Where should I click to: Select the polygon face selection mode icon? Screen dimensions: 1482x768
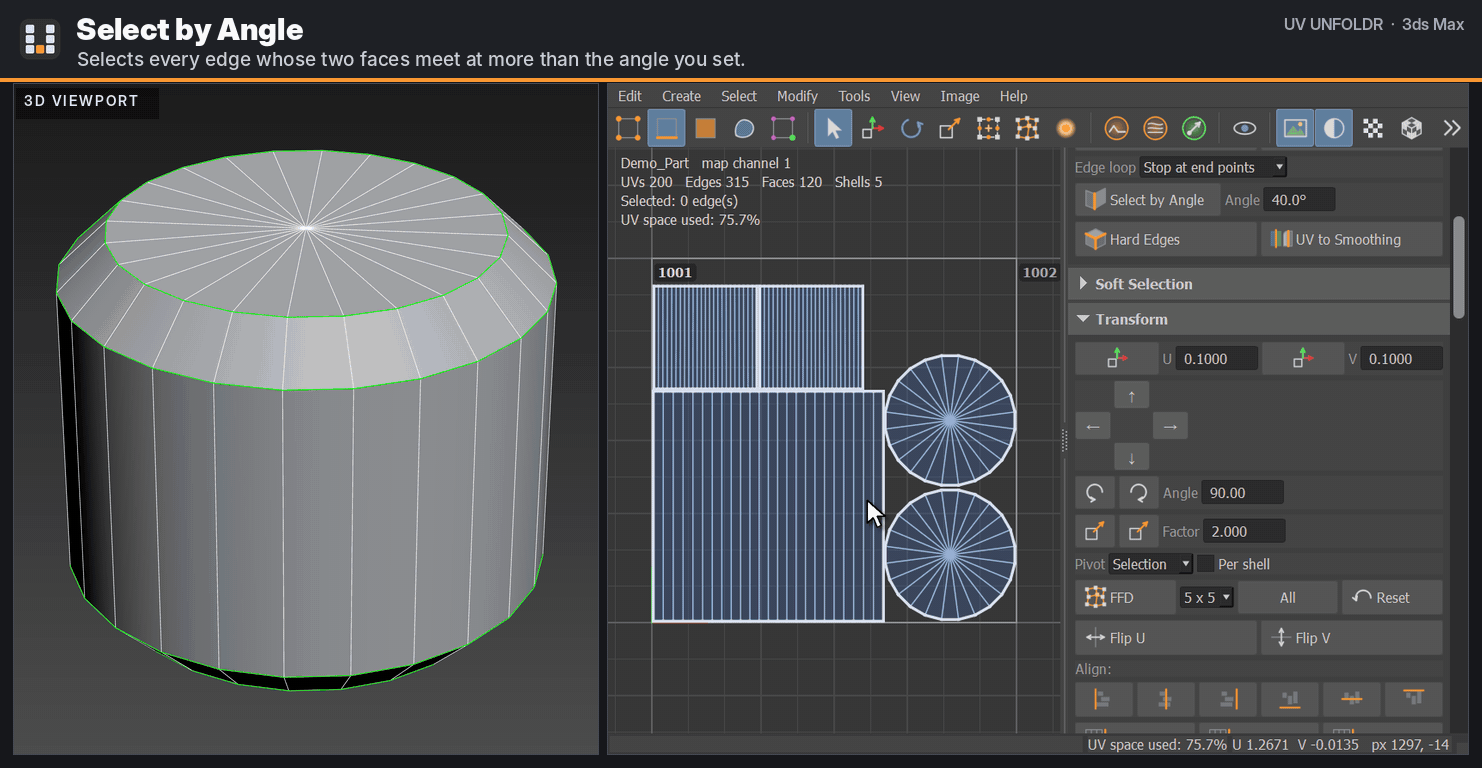click(x=706, y=128)
